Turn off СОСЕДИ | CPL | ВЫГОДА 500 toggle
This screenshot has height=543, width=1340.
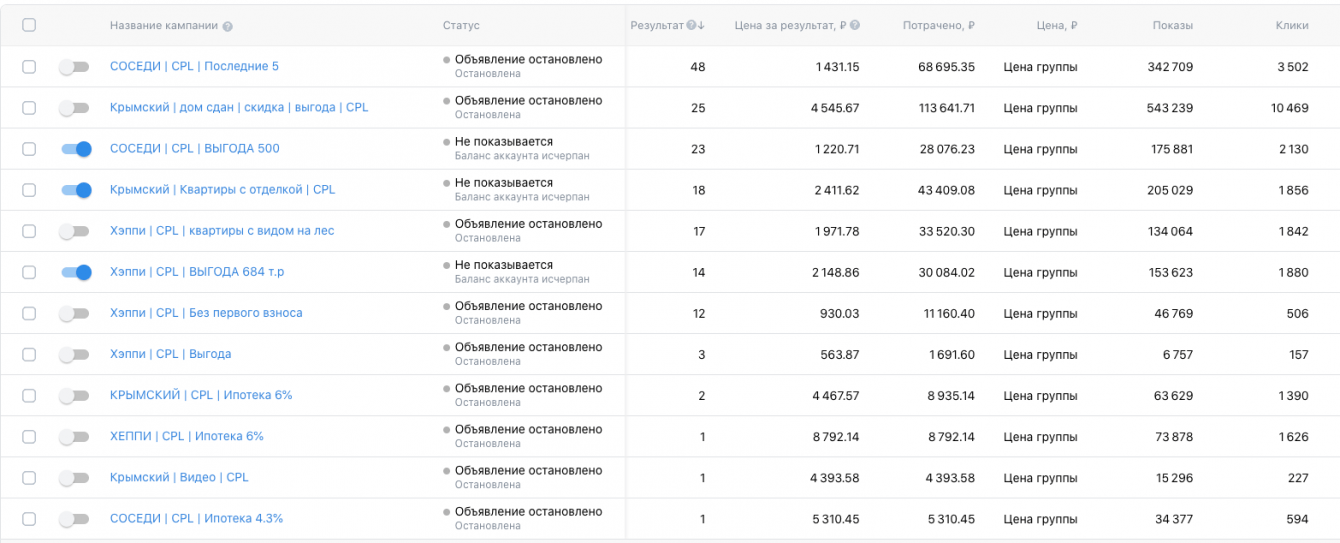pos(76,149)
